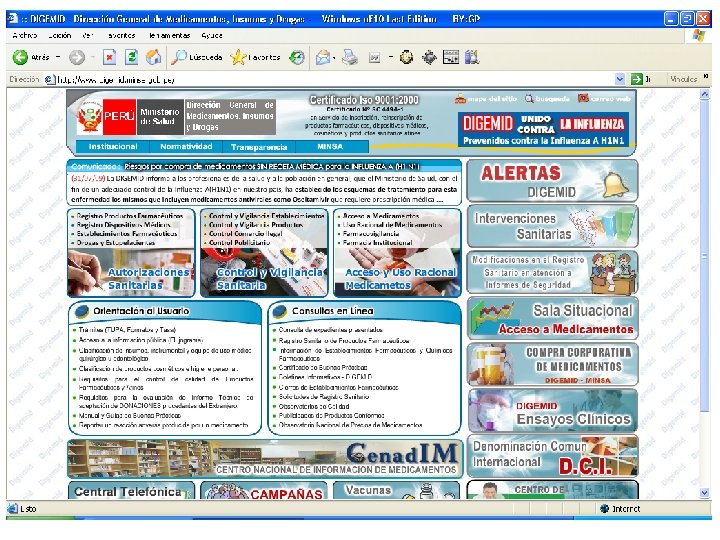Open the DIGEMID Ensayos Clínicos banner
This screenshot has height=540, width=720.
click(552, 411)
